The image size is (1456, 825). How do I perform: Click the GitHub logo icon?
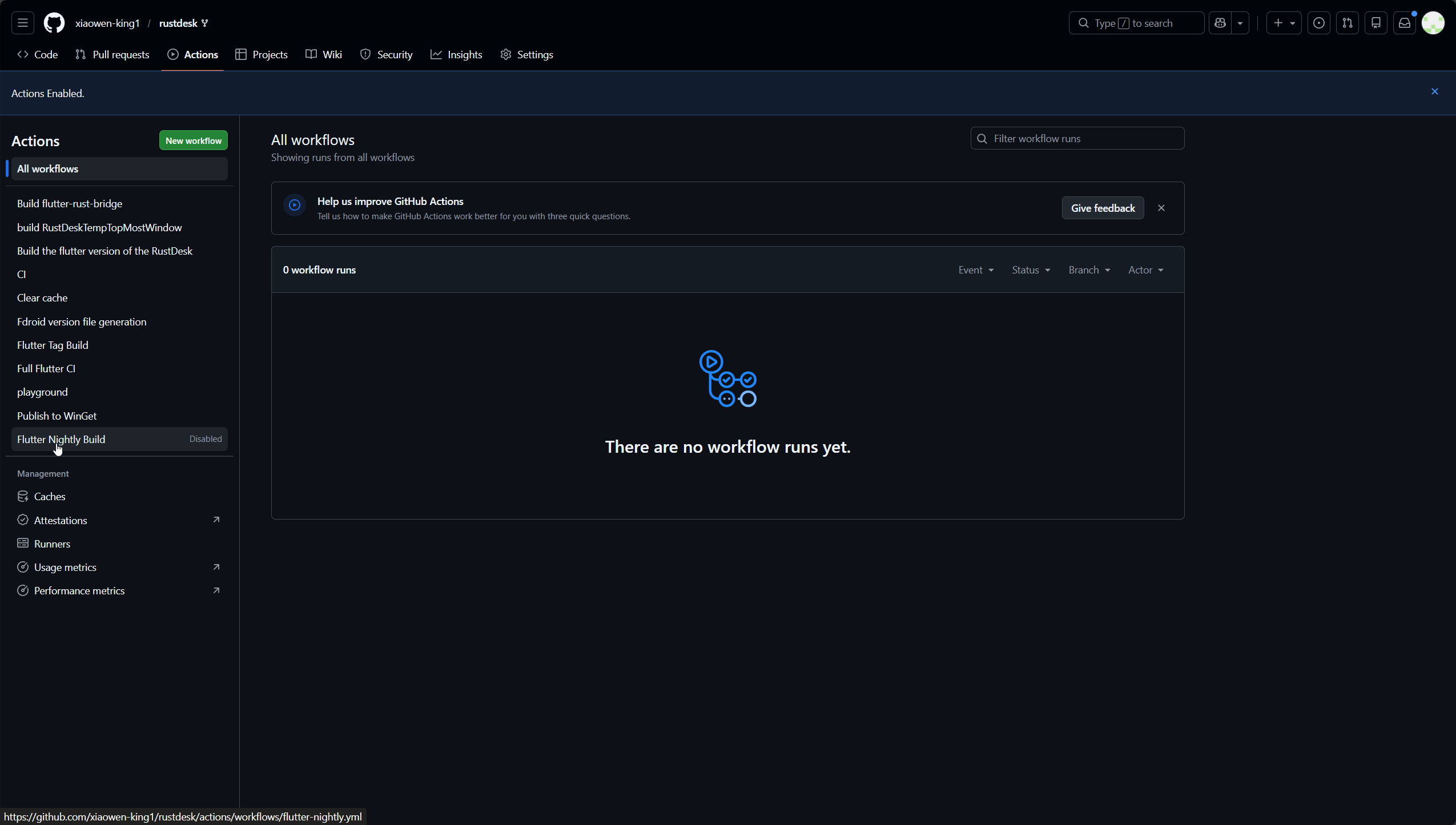coord(54,23)
